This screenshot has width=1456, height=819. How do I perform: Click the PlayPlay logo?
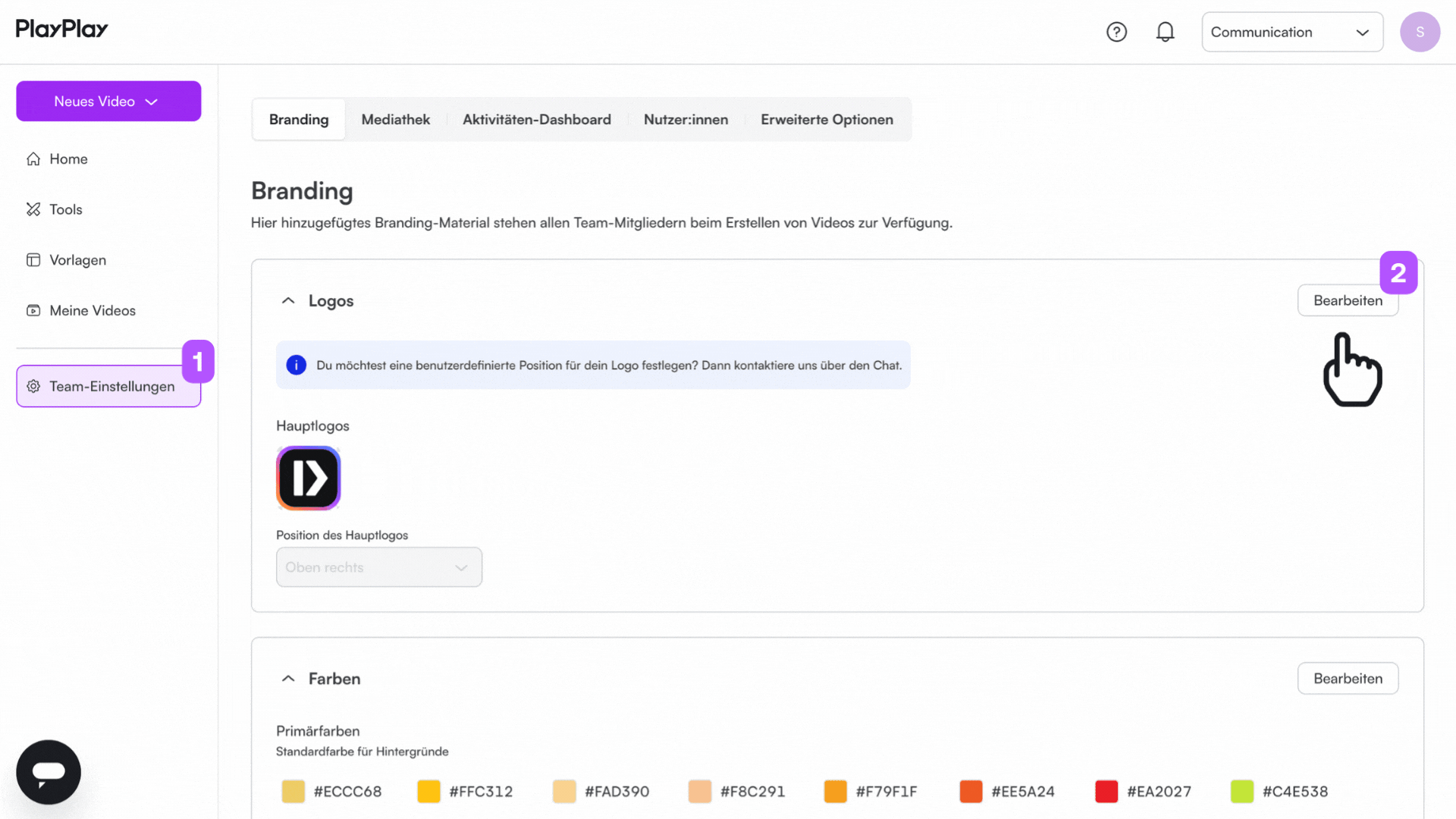[x=61, y=29]
